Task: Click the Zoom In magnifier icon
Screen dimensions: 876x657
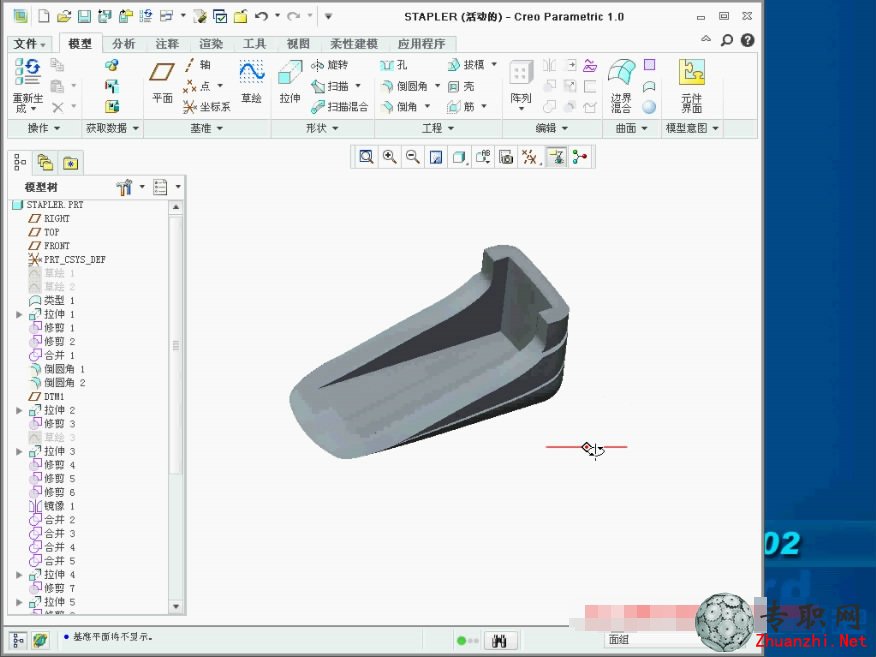Action: pos(389,158)
